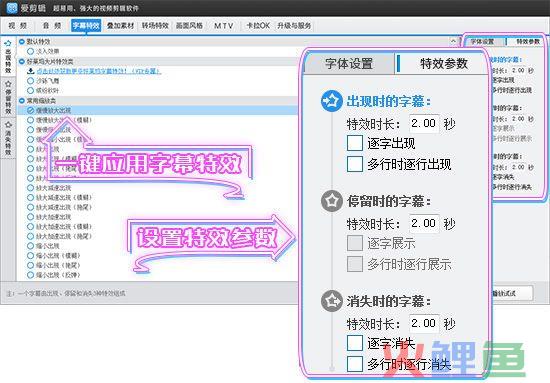Click the 慢慢放大出现 (模糊) list entry

(64, 120)
